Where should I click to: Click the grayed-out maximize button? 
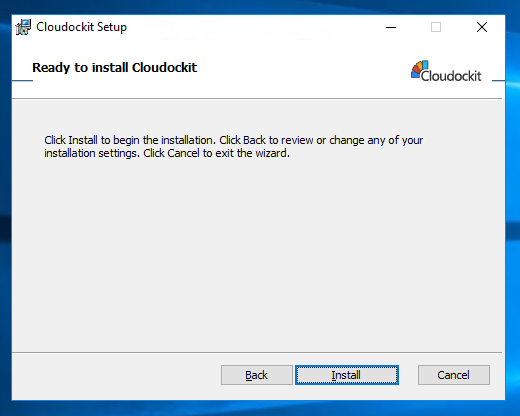(x=436, y=27)
